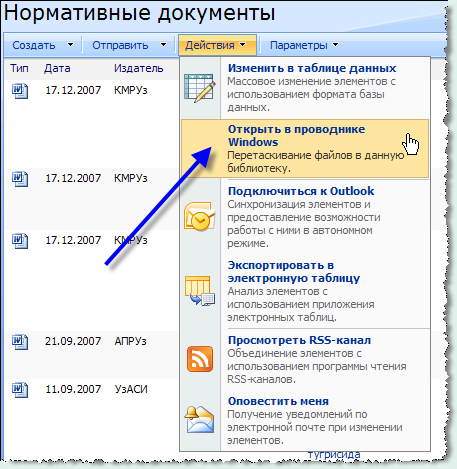Image resolution: width=457 pixels, height=469 pixels.
Task: Open the Word document icon dated 21.09.2007
Action: 20,342
